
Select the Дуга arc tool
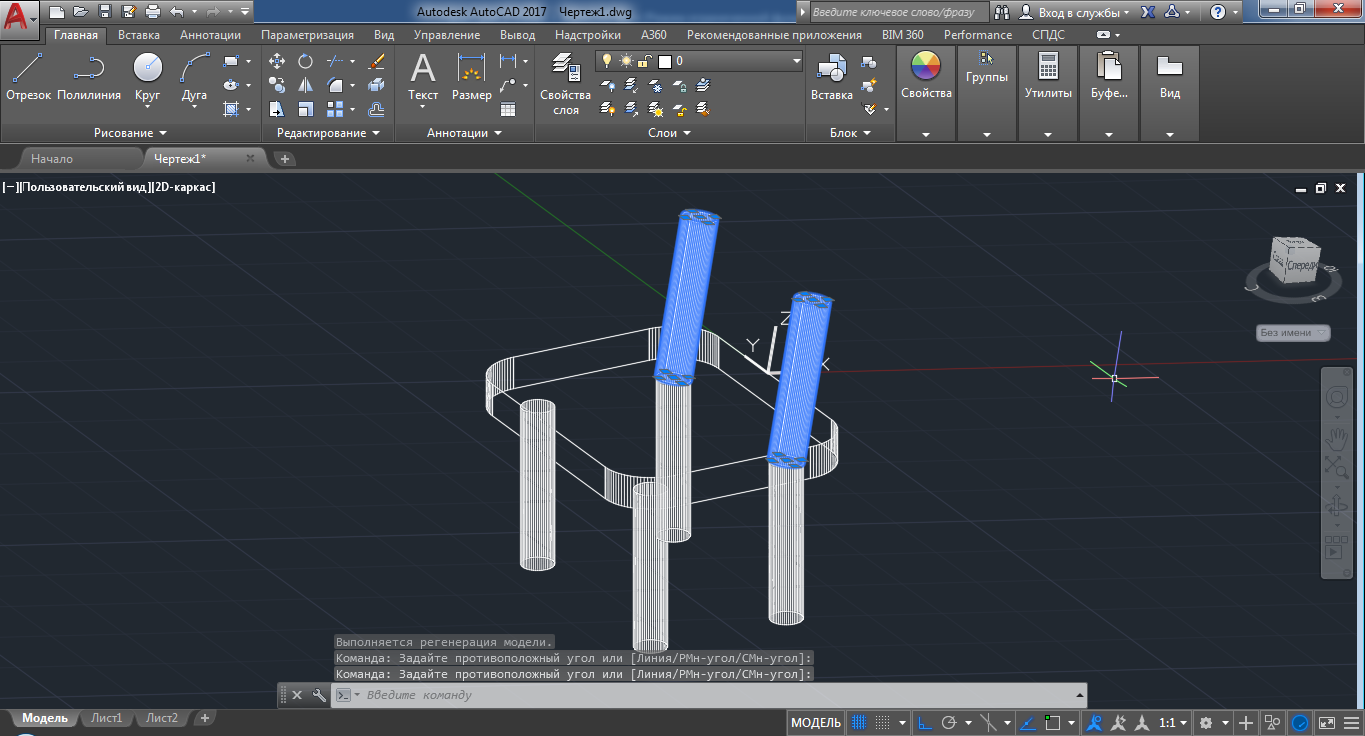point(194,77)
